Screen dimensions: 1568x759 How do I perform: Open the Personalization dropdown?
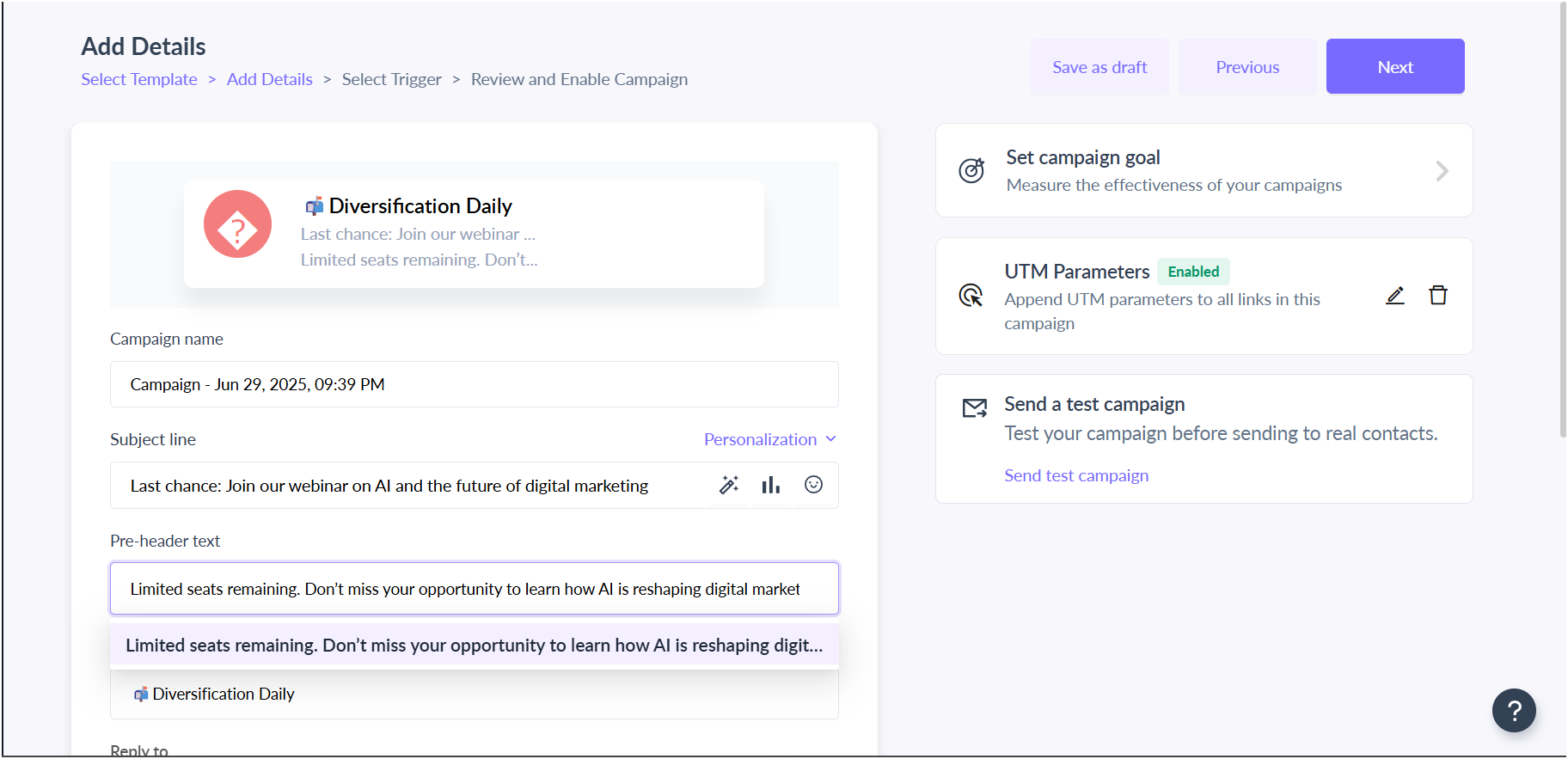(x=769, y=439)
